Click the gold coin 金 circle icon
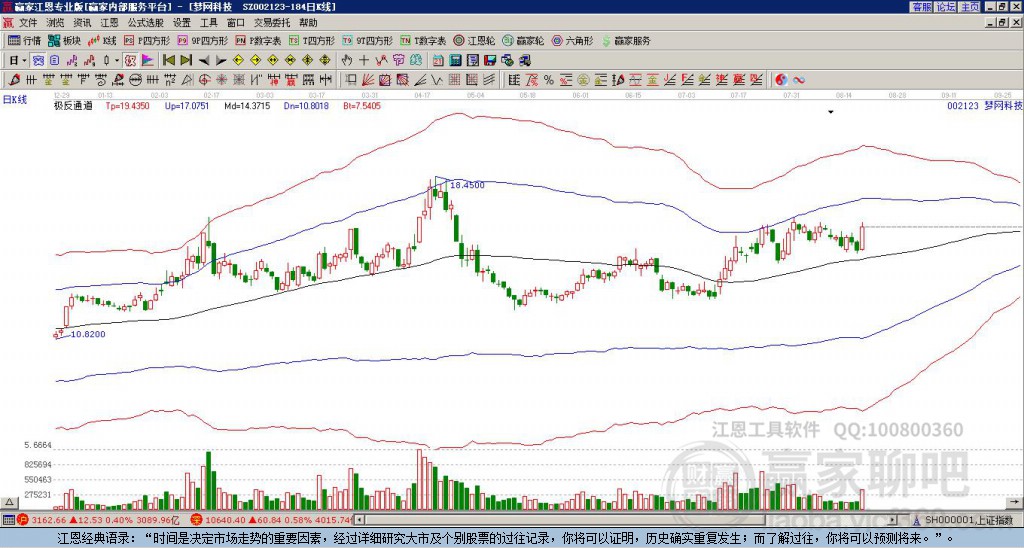1024x548 pixels. click(583, 80)
